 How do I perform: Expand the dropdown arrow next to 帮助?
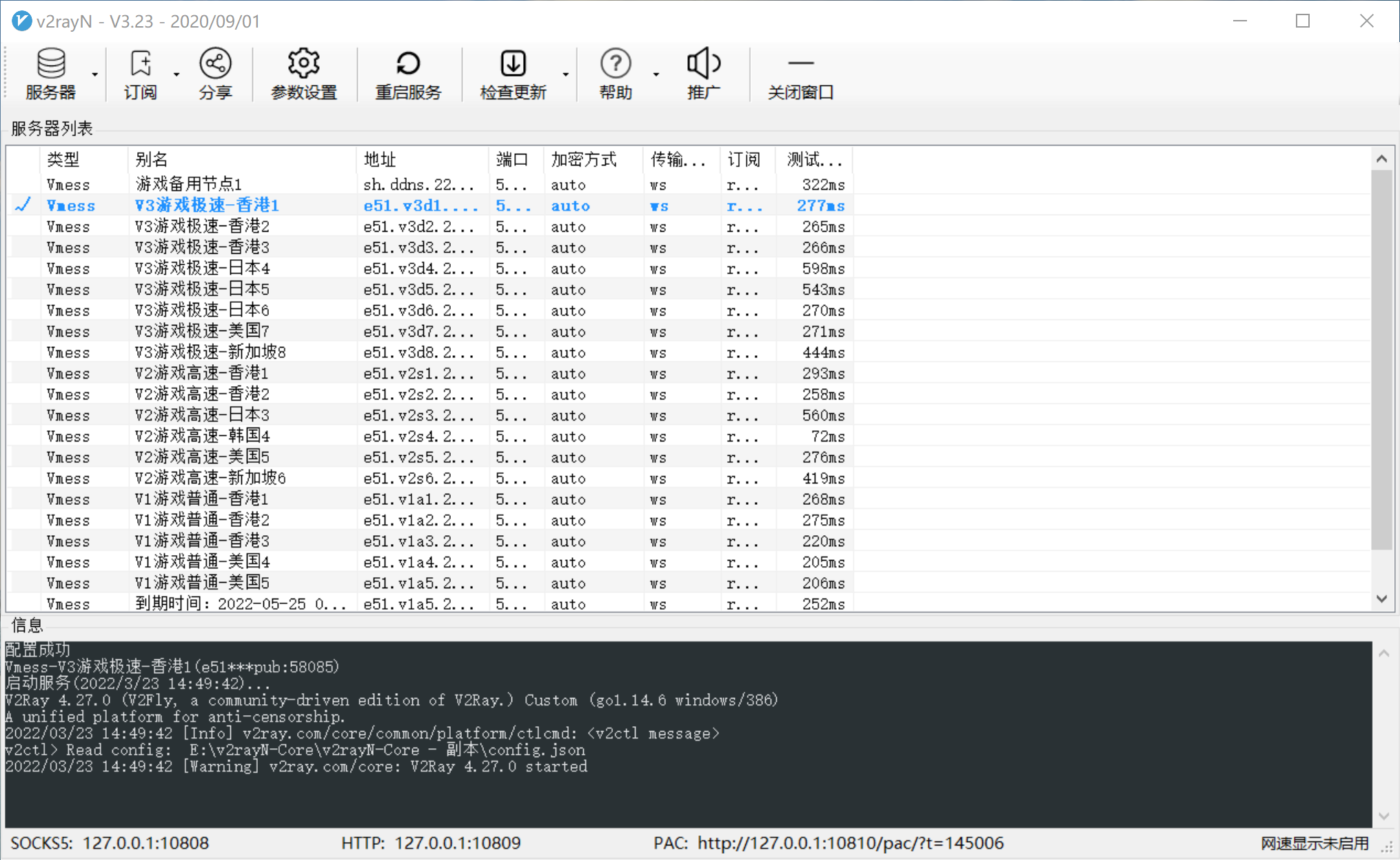click(x=656, y=74)
